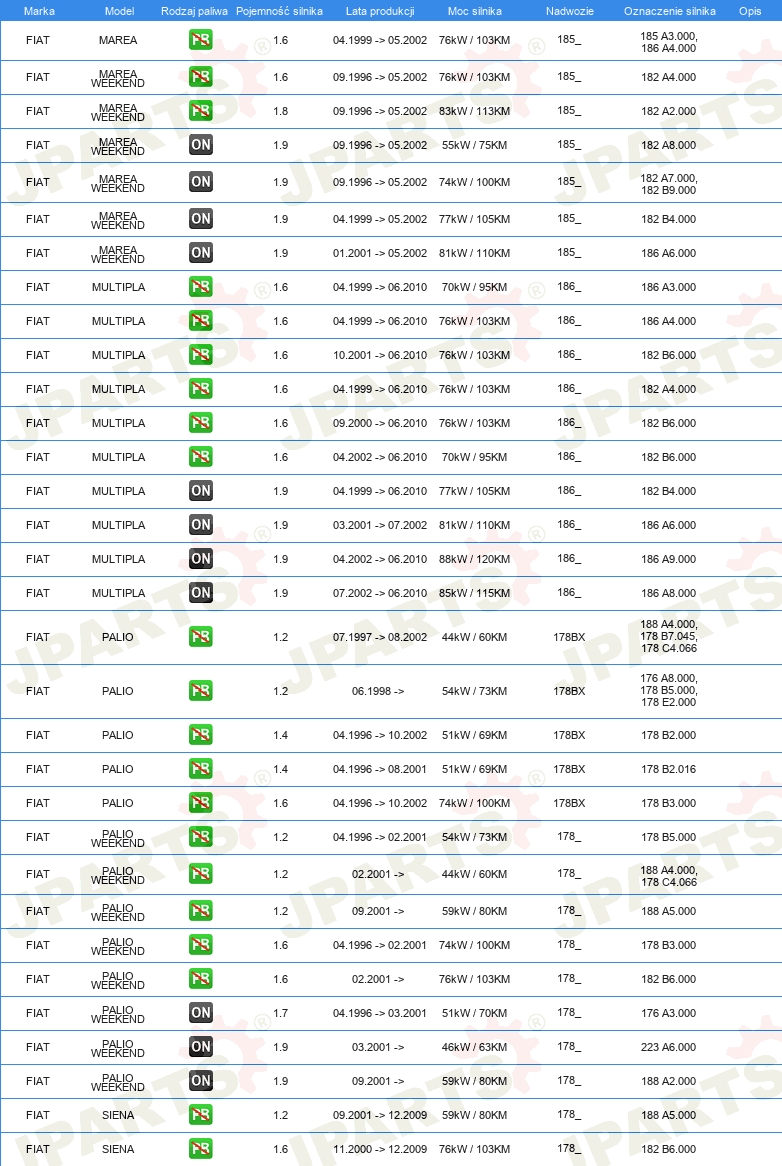Image resolution: width=782 pixels, height=1166 pixels.
Task: Click petrol icon in SIENA 1.6 row
Action: (x=201, y=1149)
